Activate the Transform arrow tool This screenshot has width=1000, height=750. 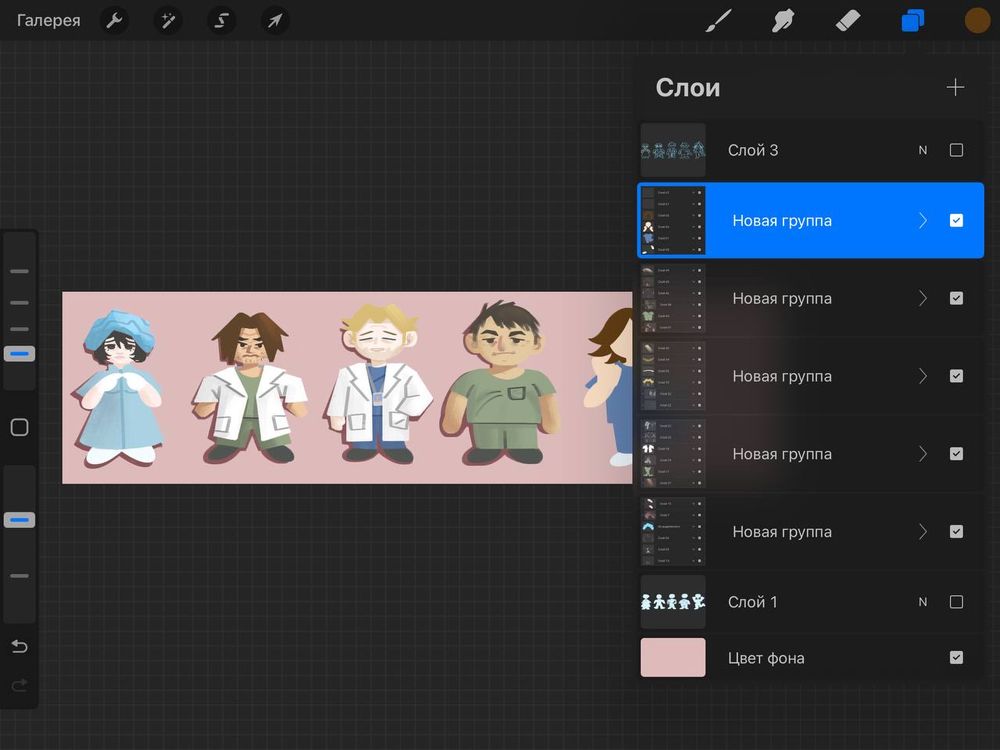pos(275,21)
